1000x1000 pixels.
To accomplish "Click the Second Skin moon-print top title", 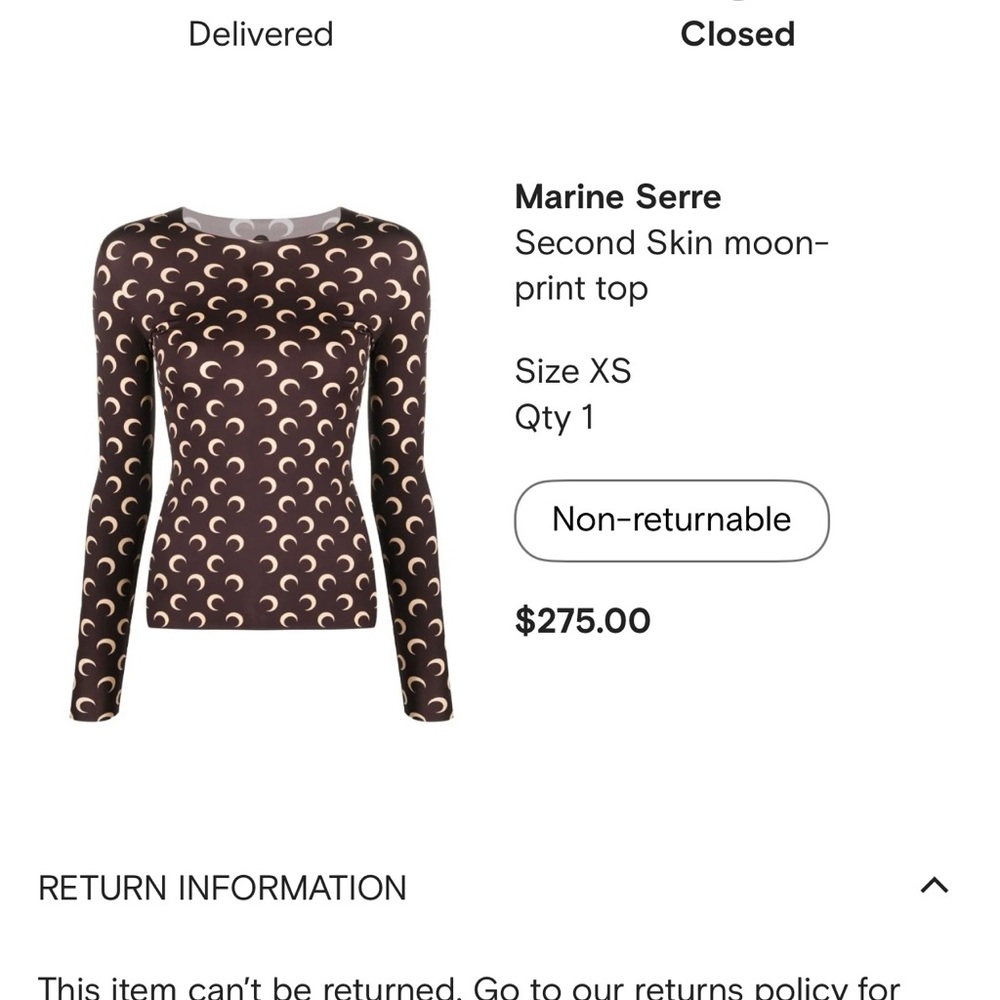I will coord(671,264).
